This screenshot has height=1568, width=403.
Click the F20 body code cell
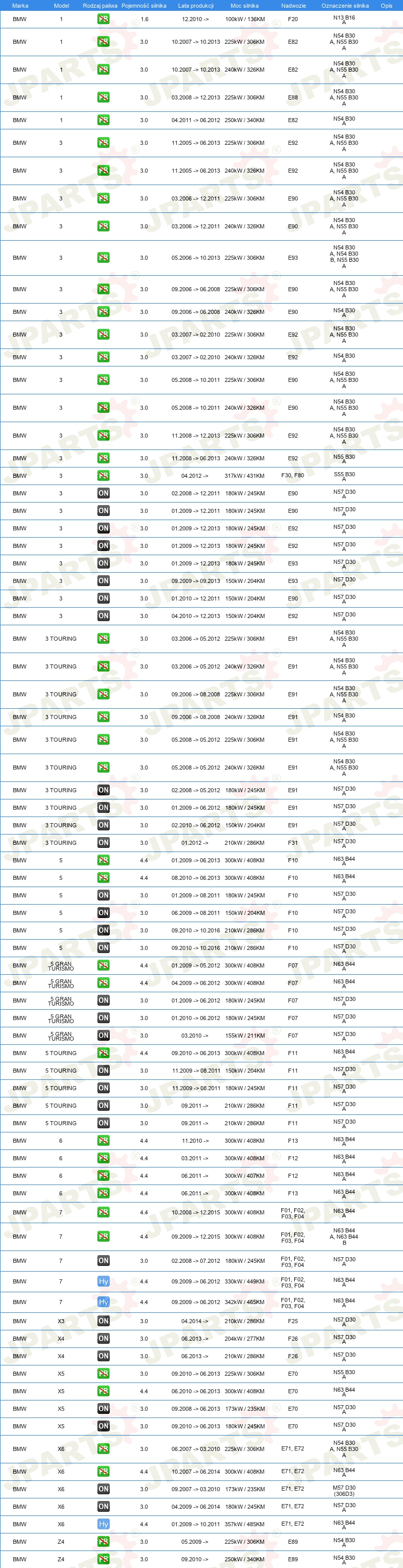(x=293, y=19)
